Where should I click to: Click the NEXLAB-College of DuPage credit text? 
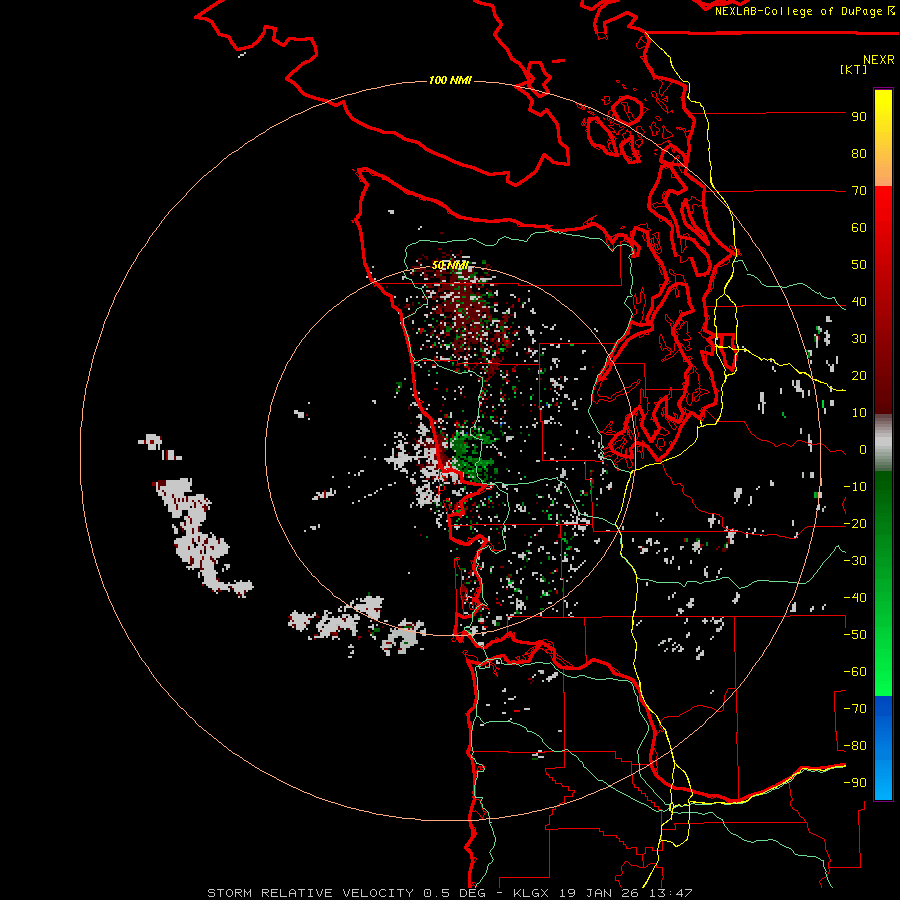click(x=804, y=11)
